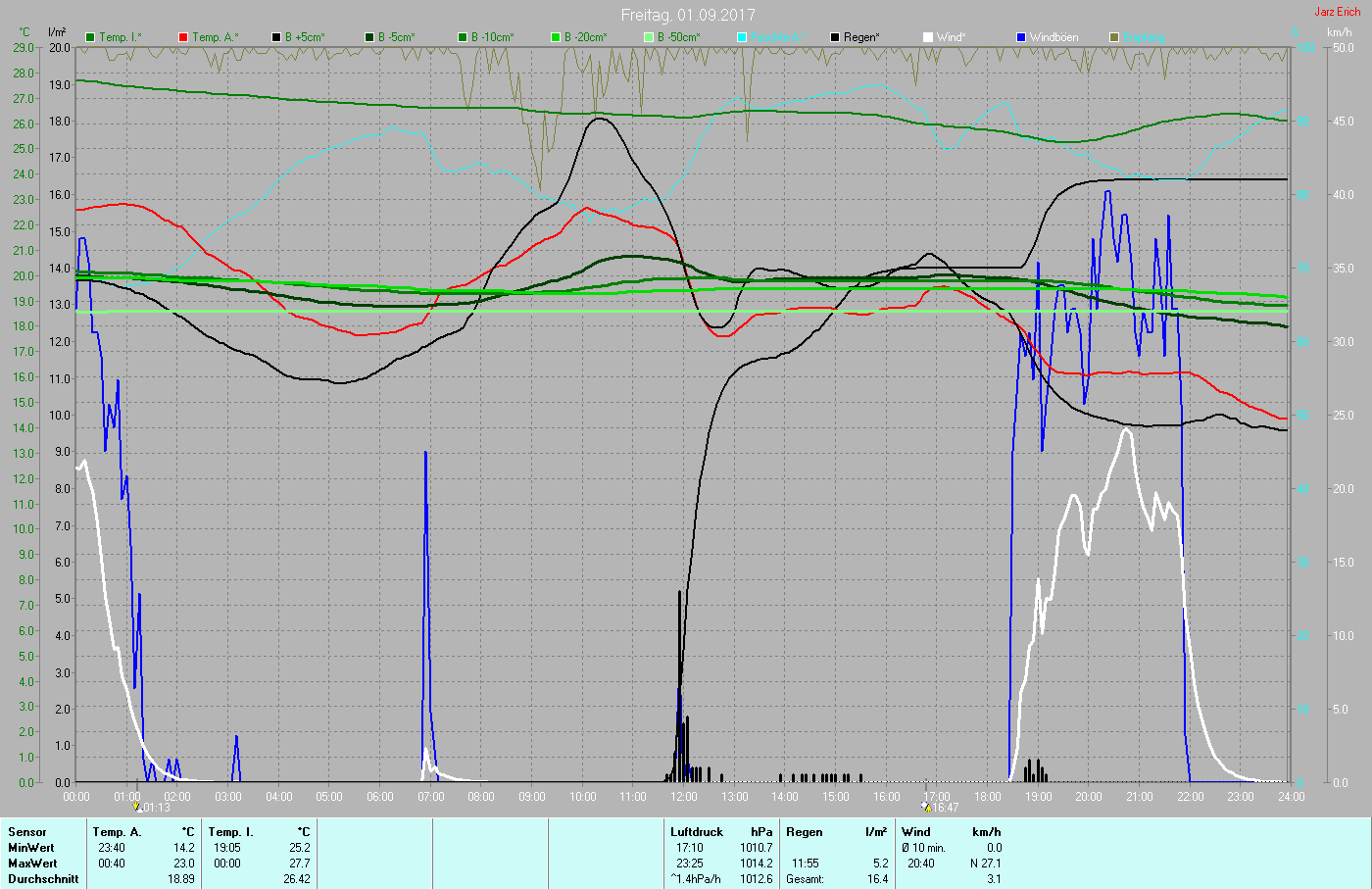The height and width of the screenshot is (889, 1372).
Task: Click the Temp. I. average 26.42
Action: pyautogui.click(x=297, y=879)
